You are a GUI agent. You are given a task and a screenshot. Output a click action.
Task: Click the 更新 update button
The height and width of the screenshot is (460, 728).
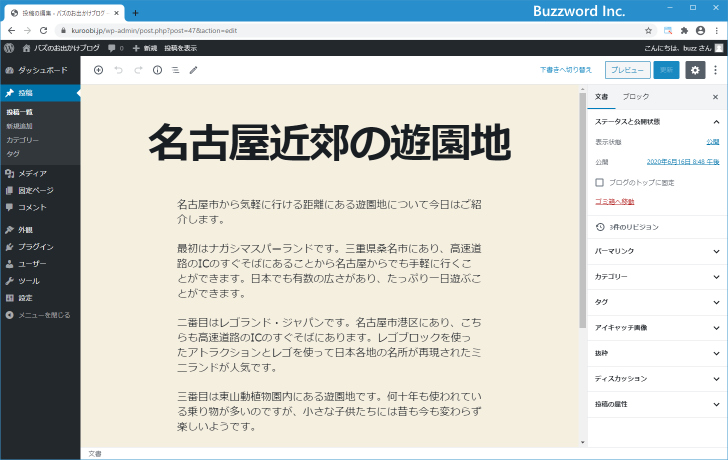pos(666,70)
